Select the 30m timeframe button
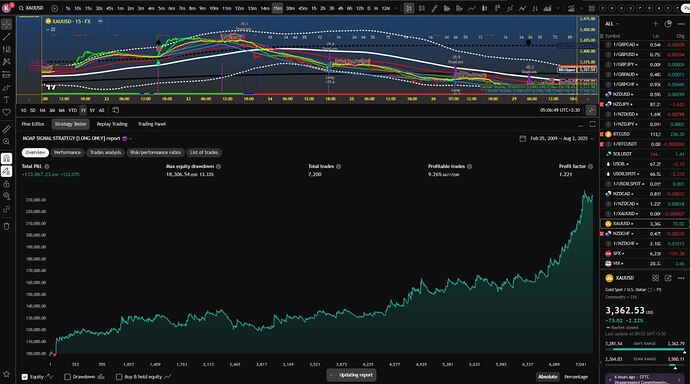Image resolution: width=690 pixels, height=384 pixels. click(290, 8)
